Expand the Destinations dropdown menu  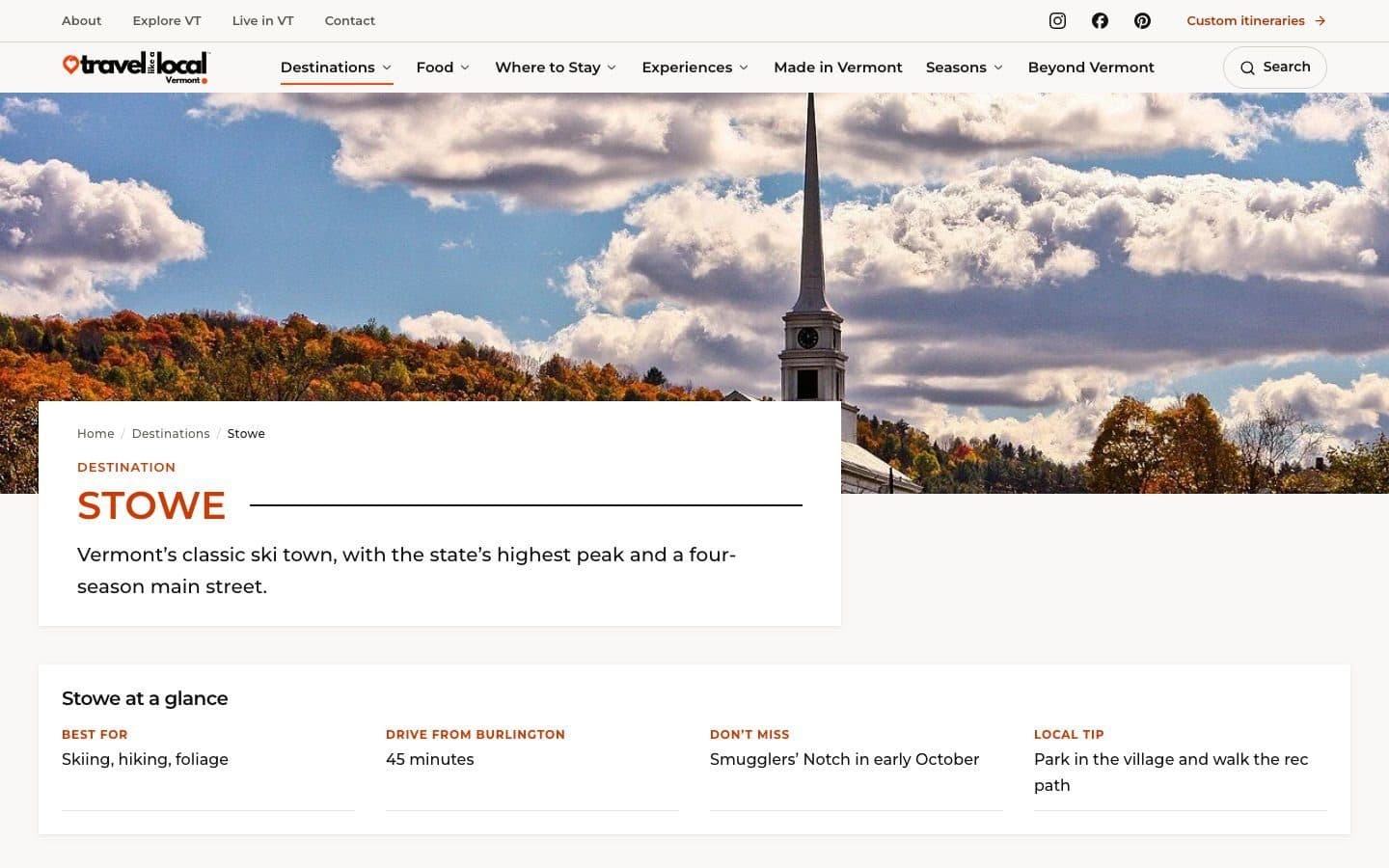coord(337,68)
